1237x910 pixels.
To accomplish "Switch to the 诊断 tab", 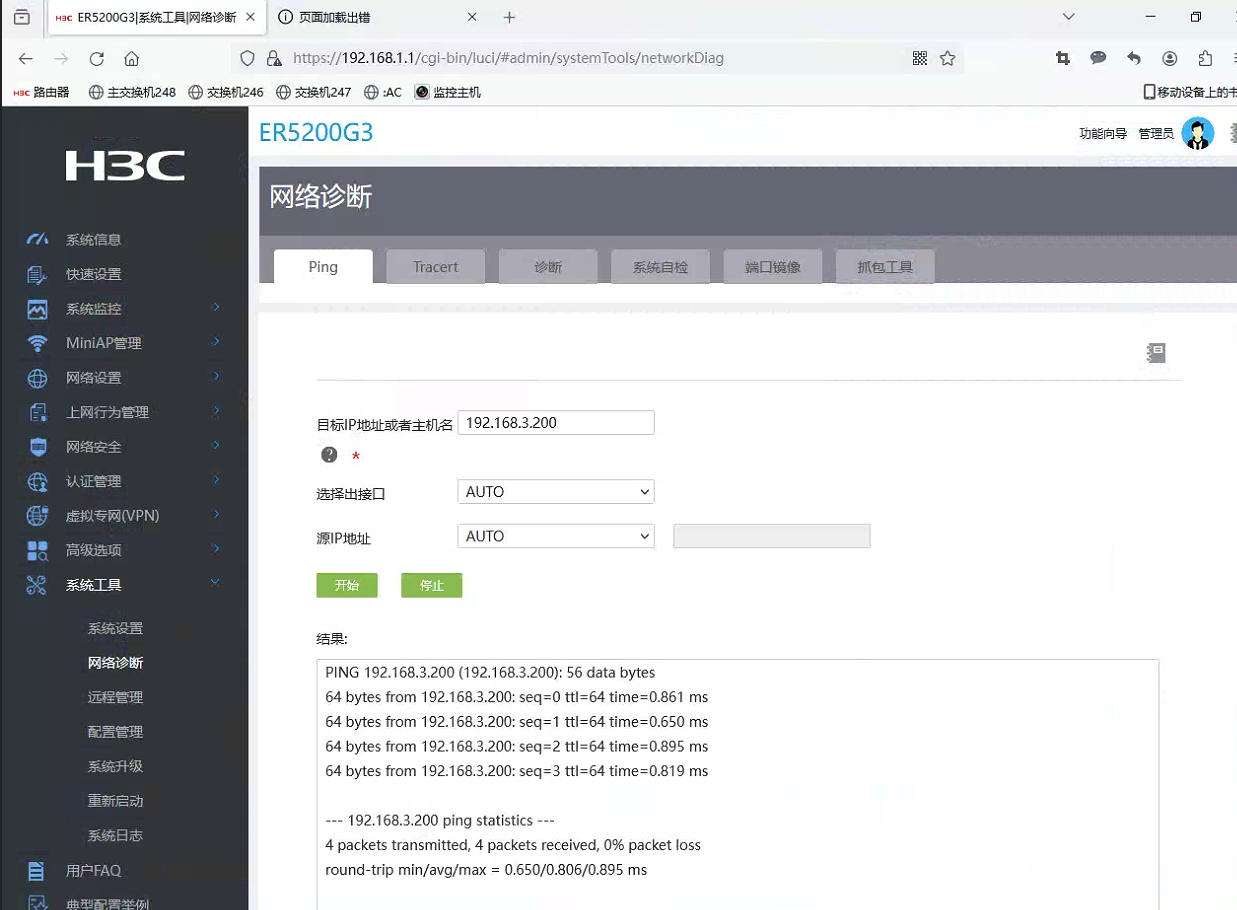I will 548,267.
